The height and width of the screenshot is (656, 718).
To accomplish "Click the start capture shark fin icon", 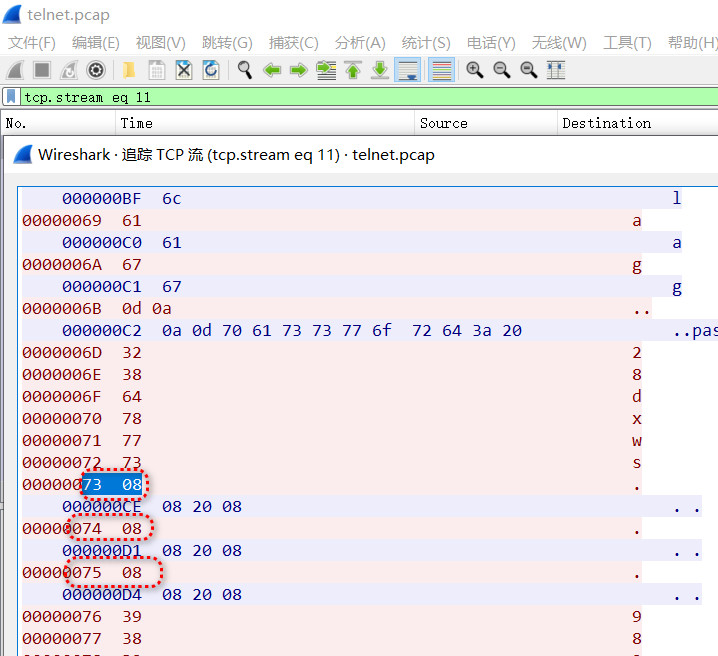I will click(x=15, y=70).
